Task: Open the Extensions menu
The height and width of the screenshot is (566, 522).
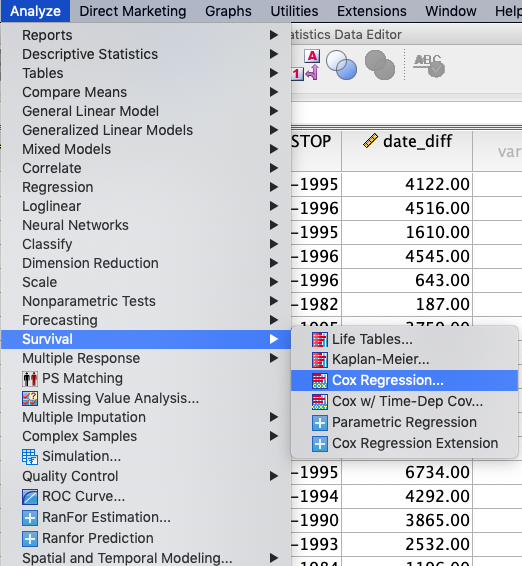Action: click(x=371, y=11)
